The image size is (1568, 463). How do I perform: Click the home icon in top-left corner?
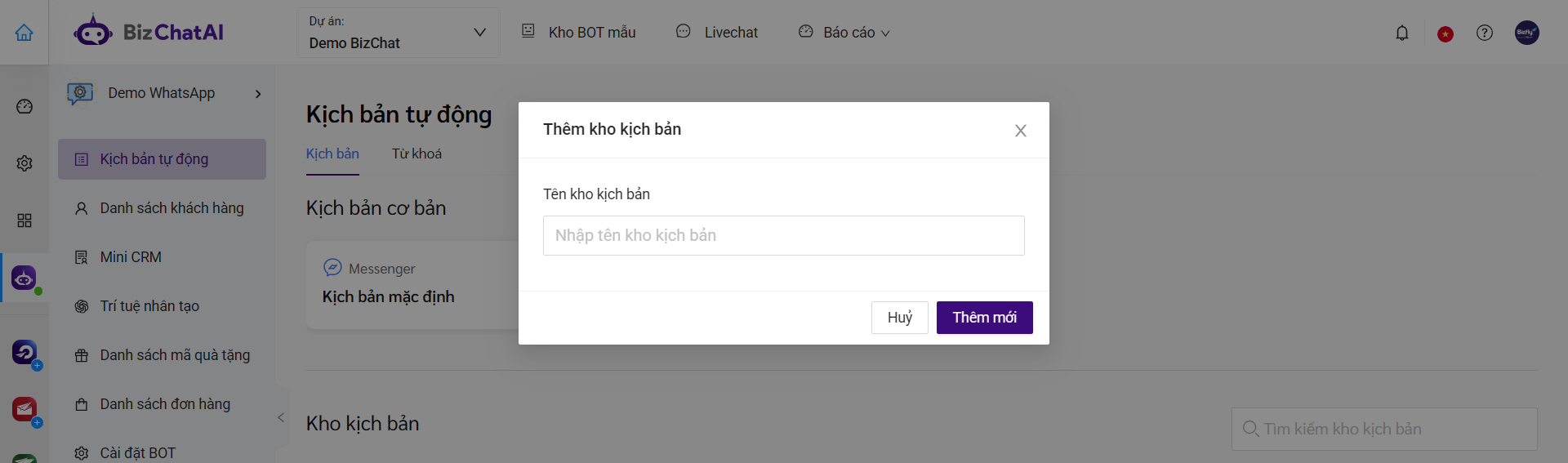[x=24, y=33]
